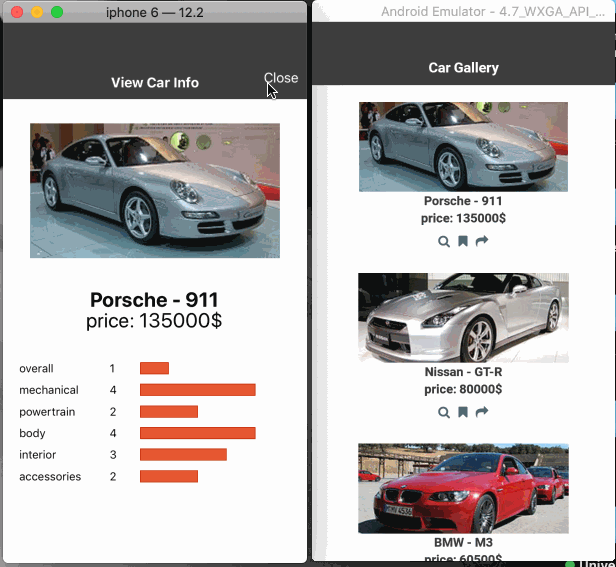Click the 'body' rating label
This screenshot has height=567, width=616.
[x=32, y=433]
